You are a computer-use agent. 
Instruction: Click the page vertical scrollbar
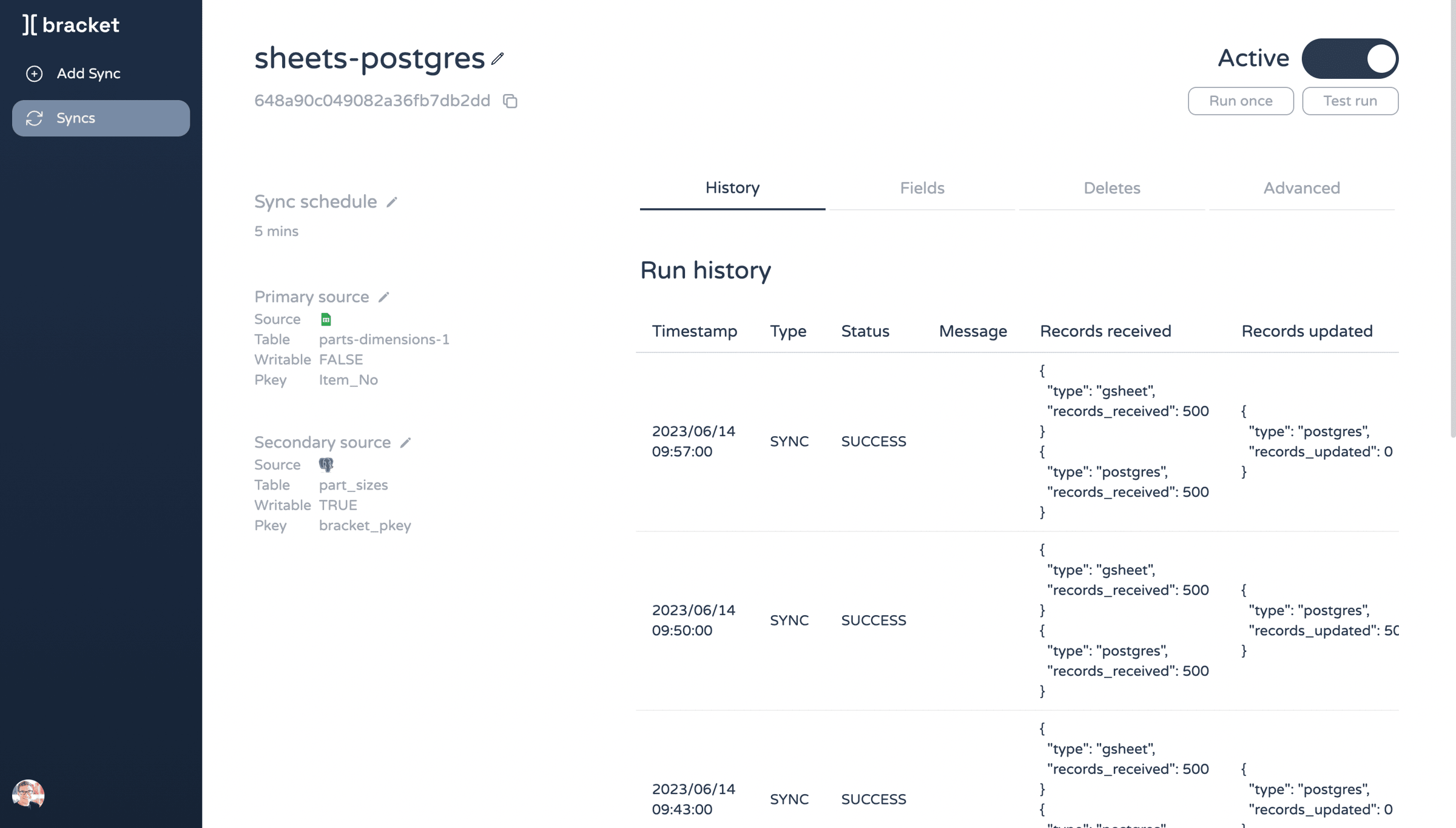1452,218
